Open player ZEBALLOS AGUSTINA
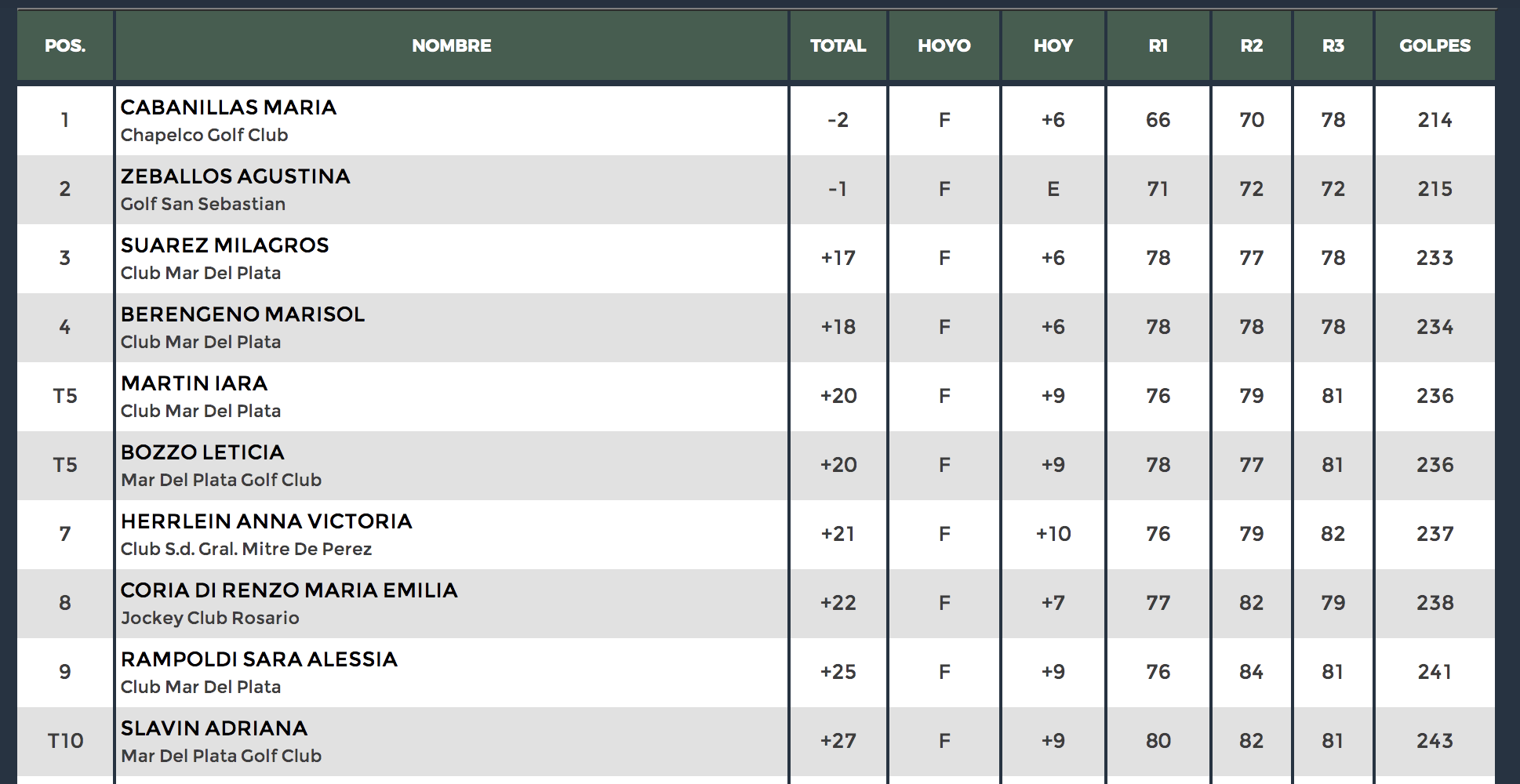Screen dimensions: 1520x784 pyautogui.click(x=235, y=176)
